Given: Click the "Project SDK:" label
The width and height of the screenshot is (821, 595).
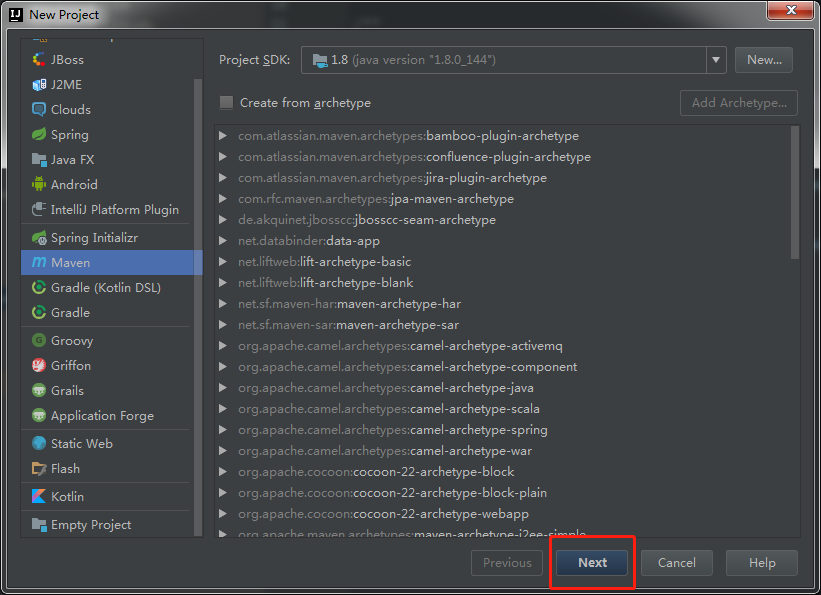Looking at the screenshot, I should click(x=254, y=60).
